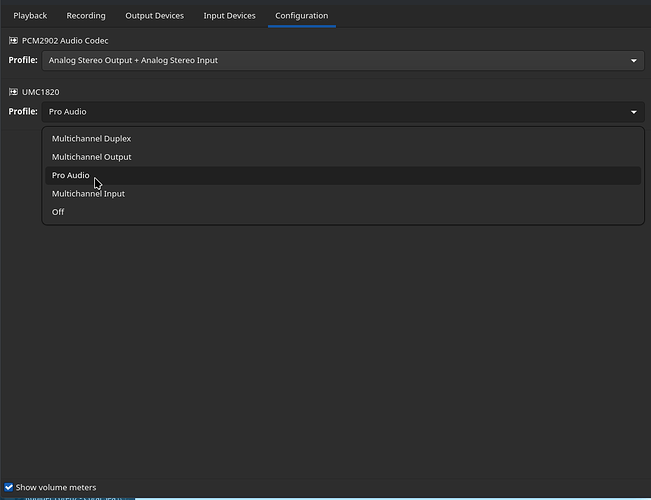The width and height of the screenshot is (651, 500).
Task: Click the Show volume meters label
Action: tap(56, 488)
